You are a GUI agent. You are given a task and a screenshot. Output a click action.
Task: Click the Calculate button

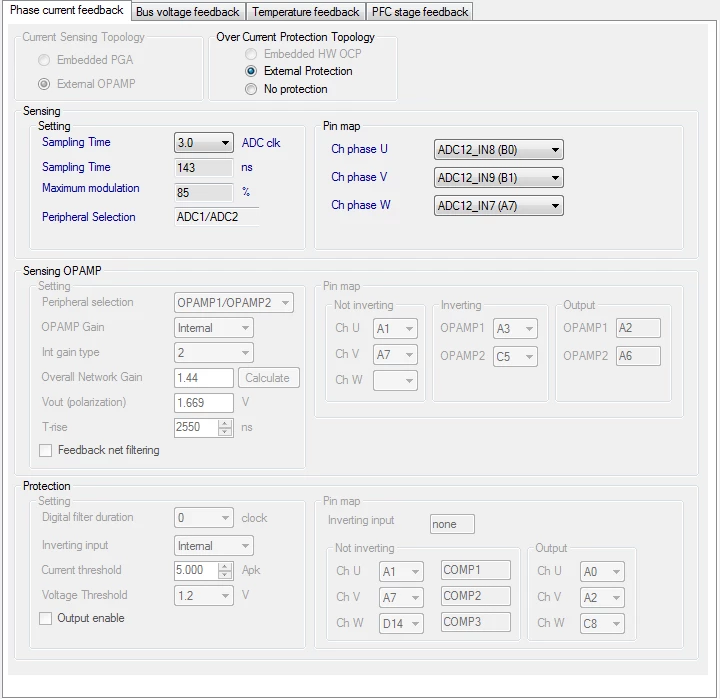tap(269, 378)
